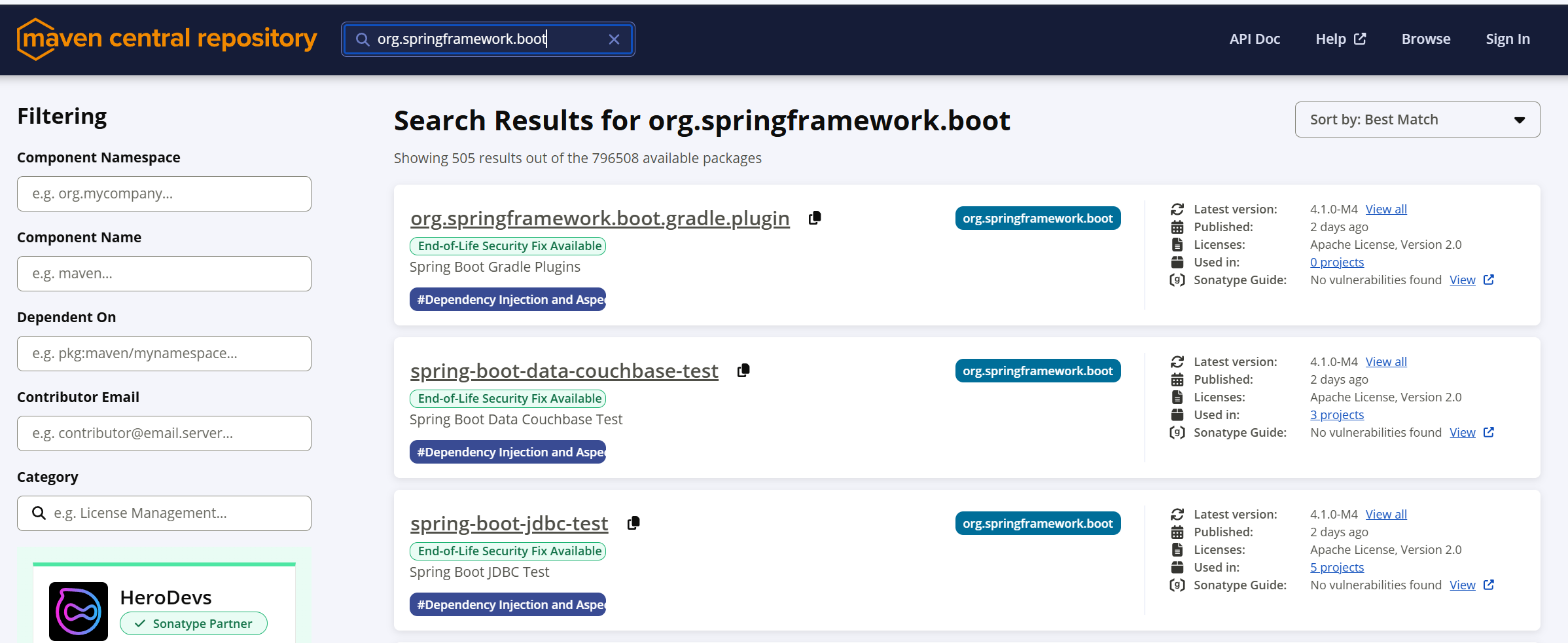
Task: Clear the search box with the X icon
Action: pos(614,39)
